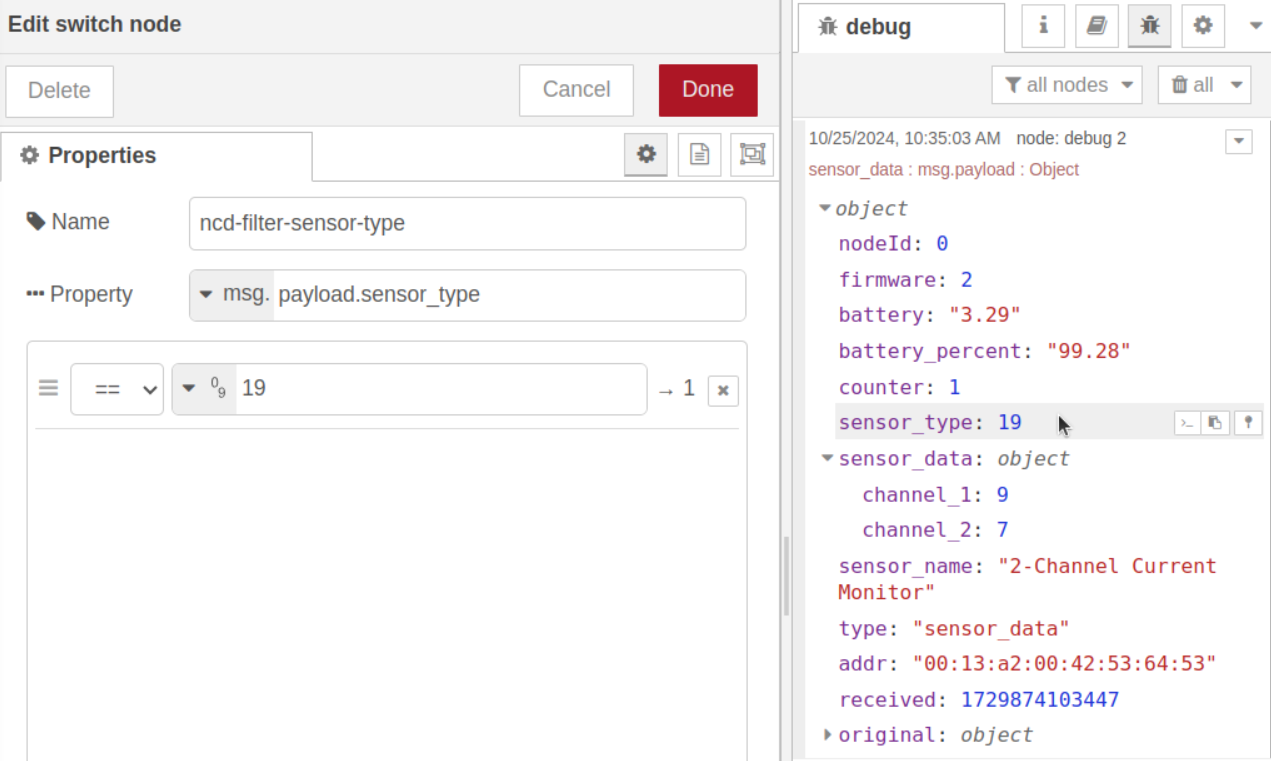Image resolution: width=1271 pixels, height=761 pixels.
Task: Open the sidebar tabs dropdown arrow
Action: point(1256,26)
